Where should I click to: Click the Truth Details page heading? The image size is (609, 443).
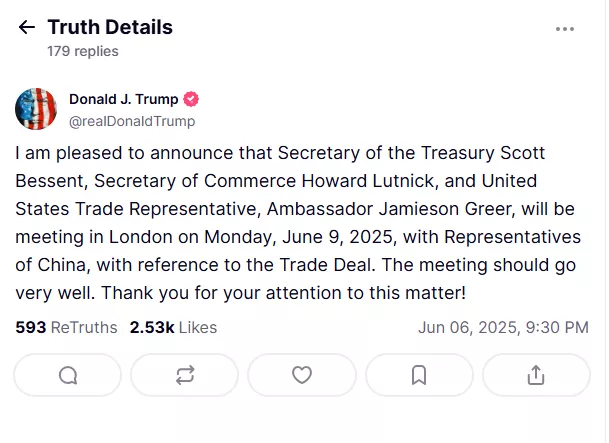click(110, 27)
